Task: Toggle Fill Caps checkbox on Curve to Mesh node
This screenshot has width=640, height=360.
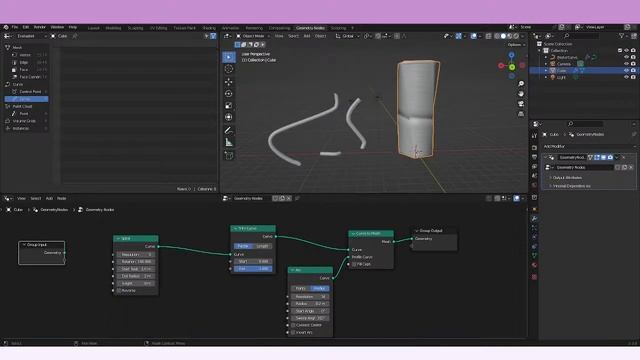Action: pyautogui.click(x=354, y=264)
